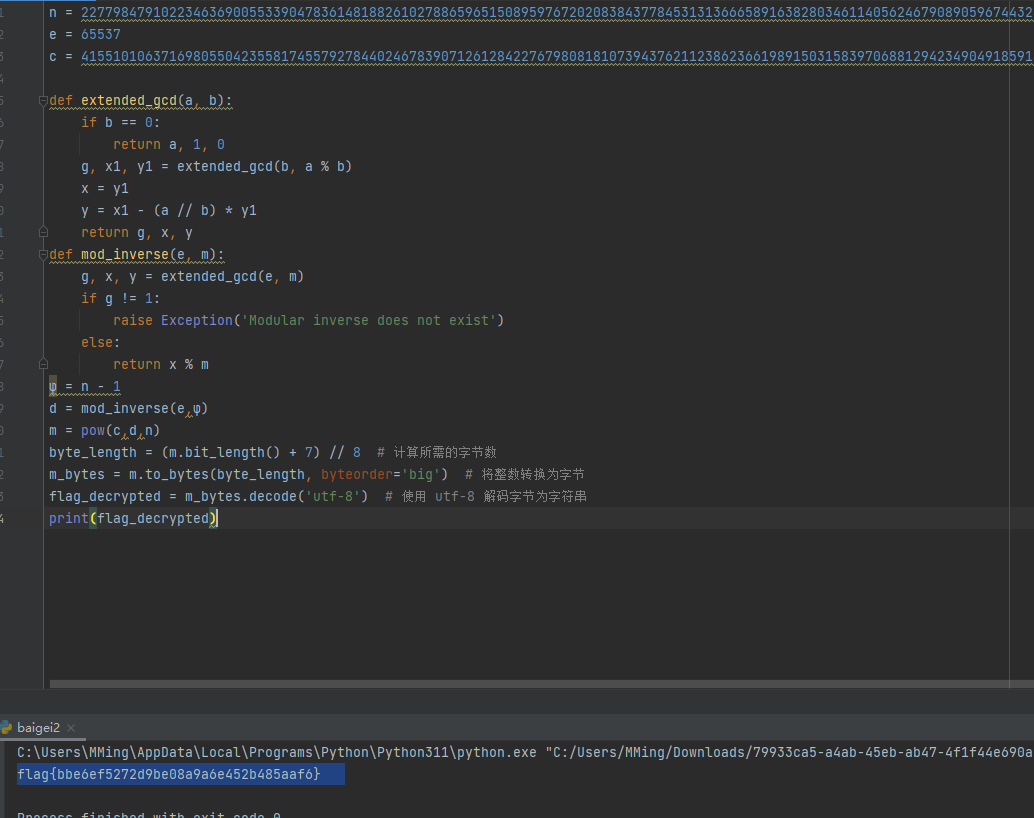Click the Python icon on baigei2 tab
The image size is (1034, 818).
(7, 728)
